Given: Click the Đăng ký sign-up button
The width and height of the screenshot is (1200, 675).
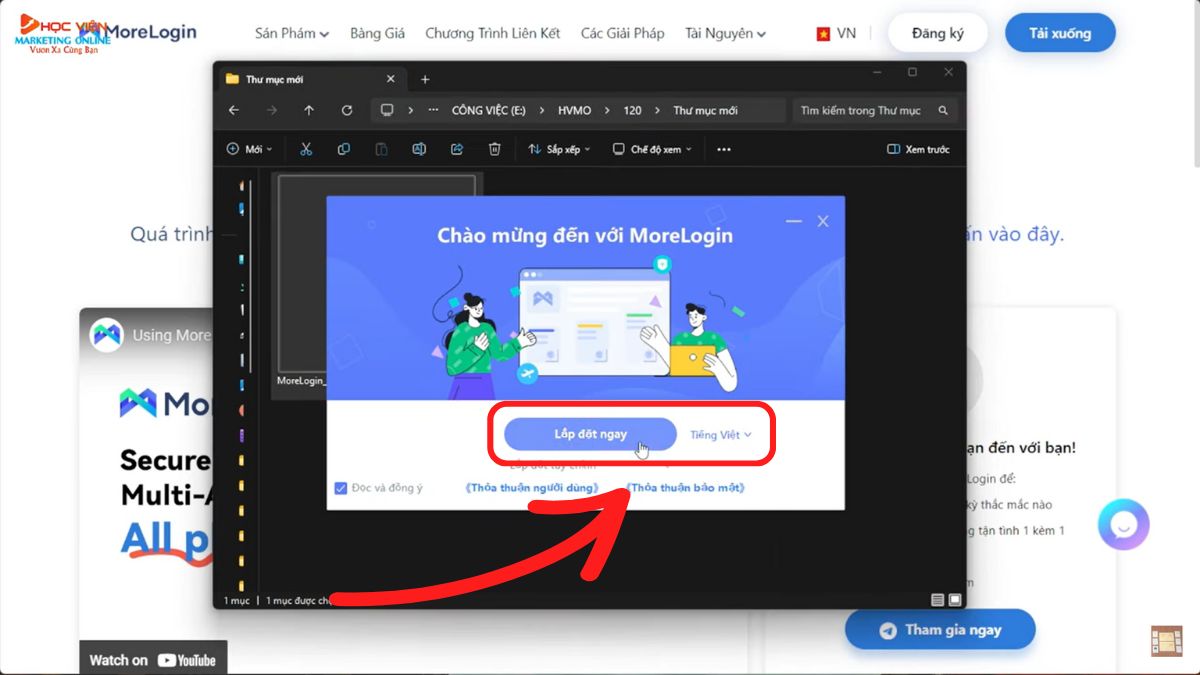Looking at the screenshot, I should coord(938,33).
